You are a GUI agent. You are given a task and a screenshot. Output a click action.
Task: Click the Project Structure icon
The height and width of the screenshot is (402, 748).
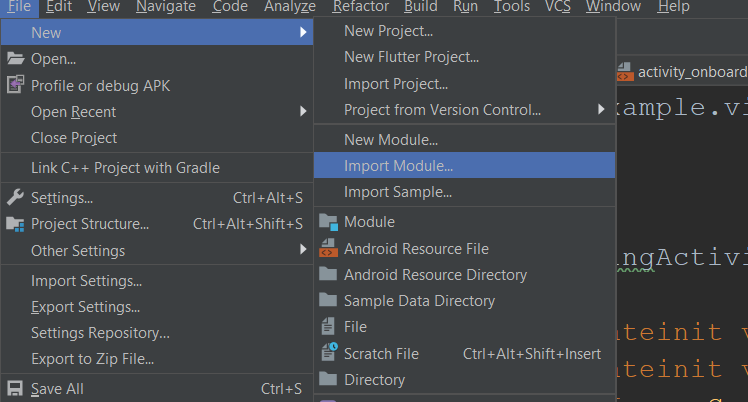click(15, 224)
